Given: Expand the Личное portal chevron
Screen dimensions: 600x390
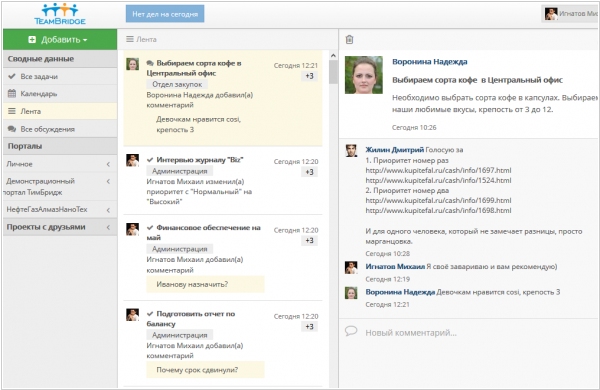Looking at the screenshot, I should click(x=108, y=164).
